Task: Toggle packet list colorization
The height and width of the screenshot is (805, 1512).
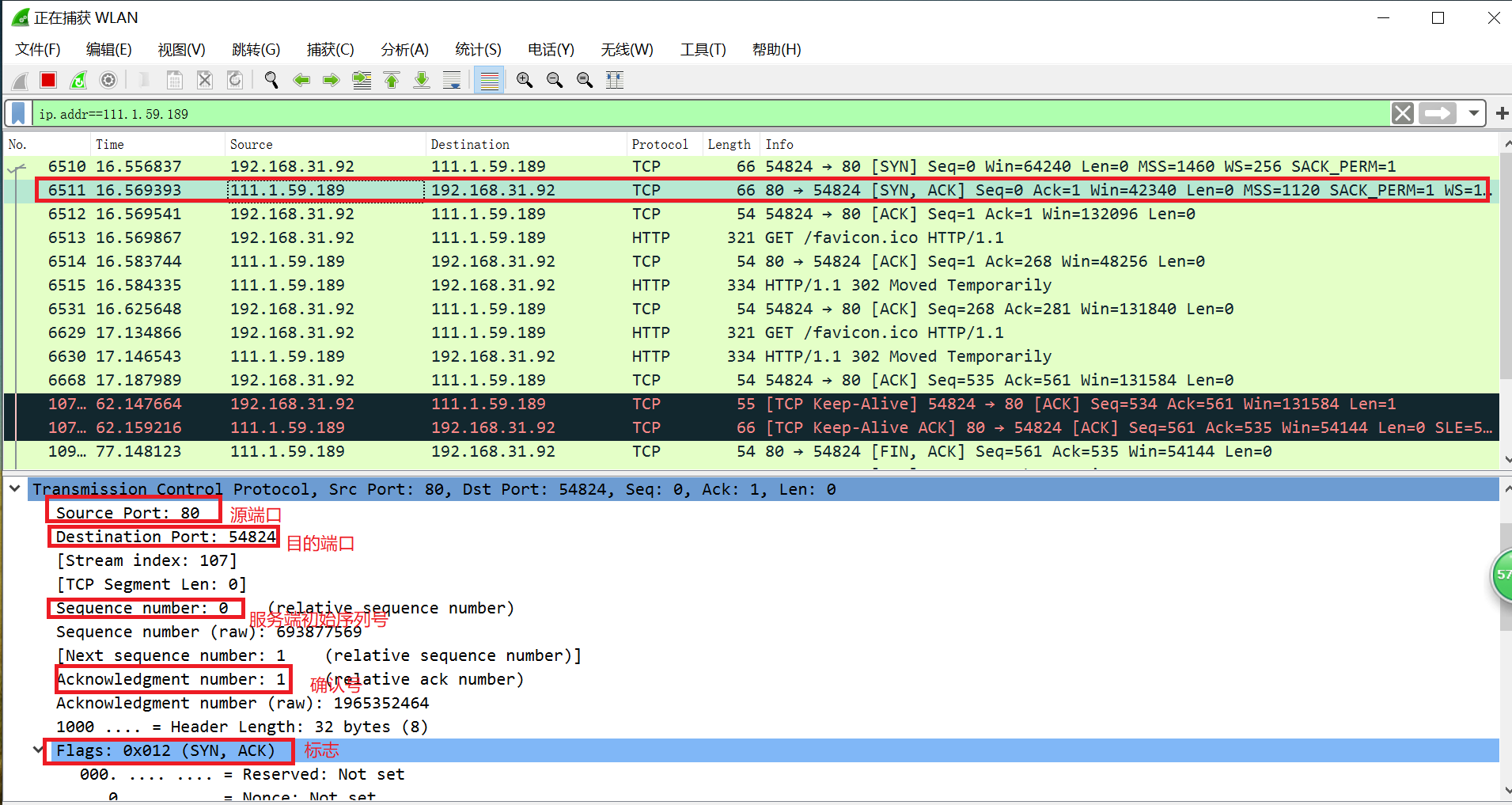Action: click(489, 80)
